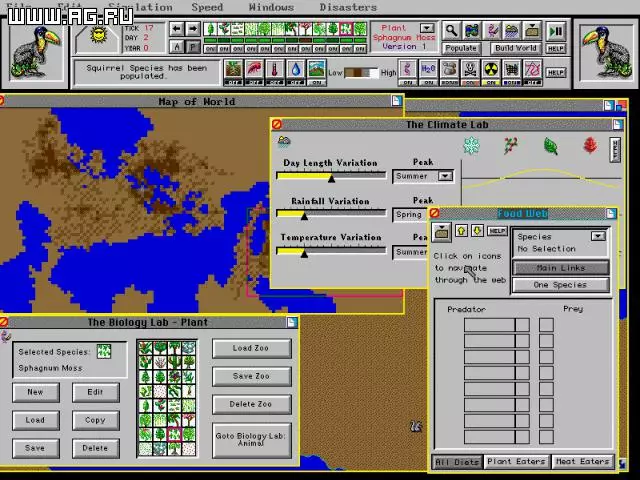
Task: Select the green leaf summer icon
Action: [550, 146]
